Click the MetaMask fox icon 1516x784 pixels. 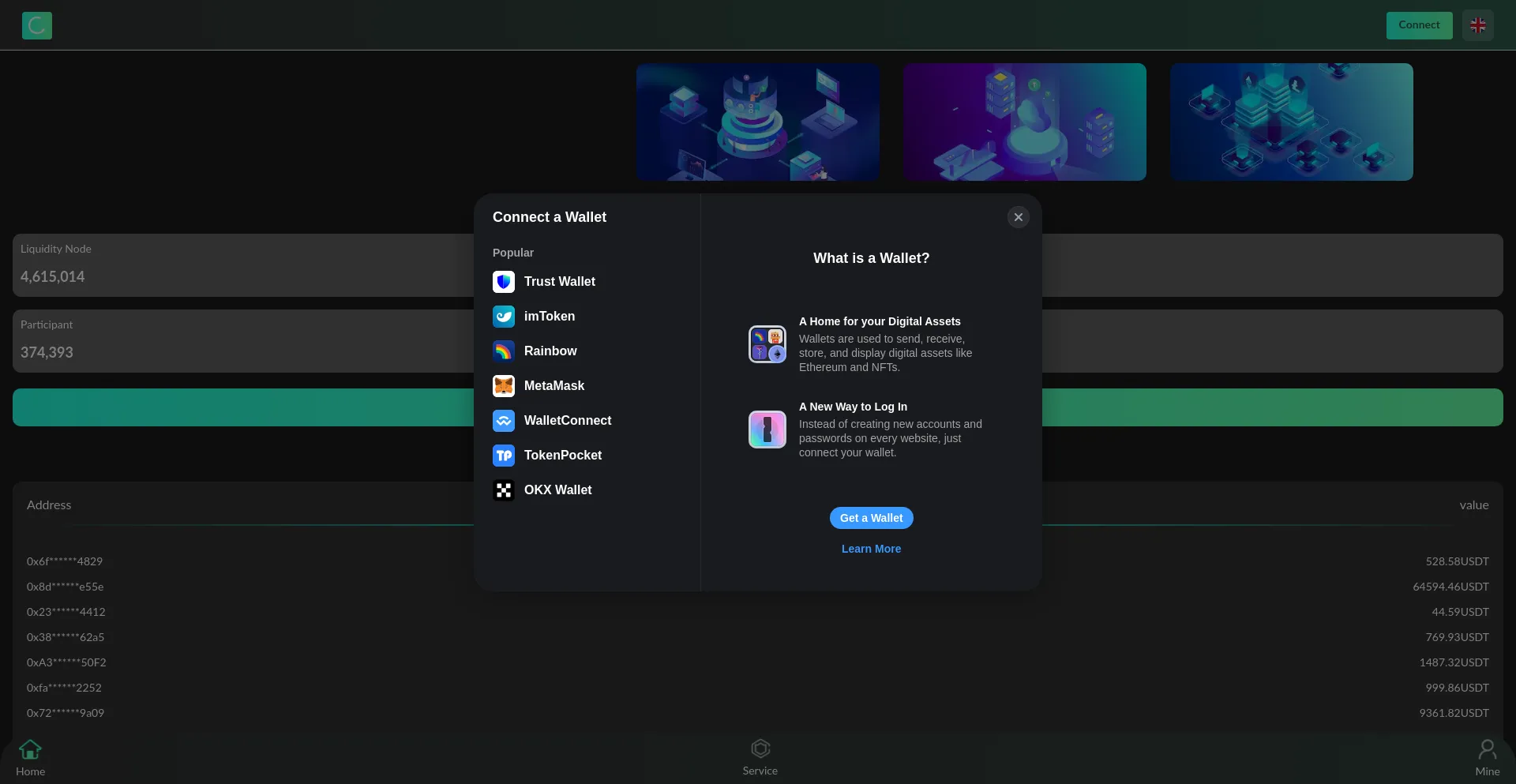(x=504, y=386)
